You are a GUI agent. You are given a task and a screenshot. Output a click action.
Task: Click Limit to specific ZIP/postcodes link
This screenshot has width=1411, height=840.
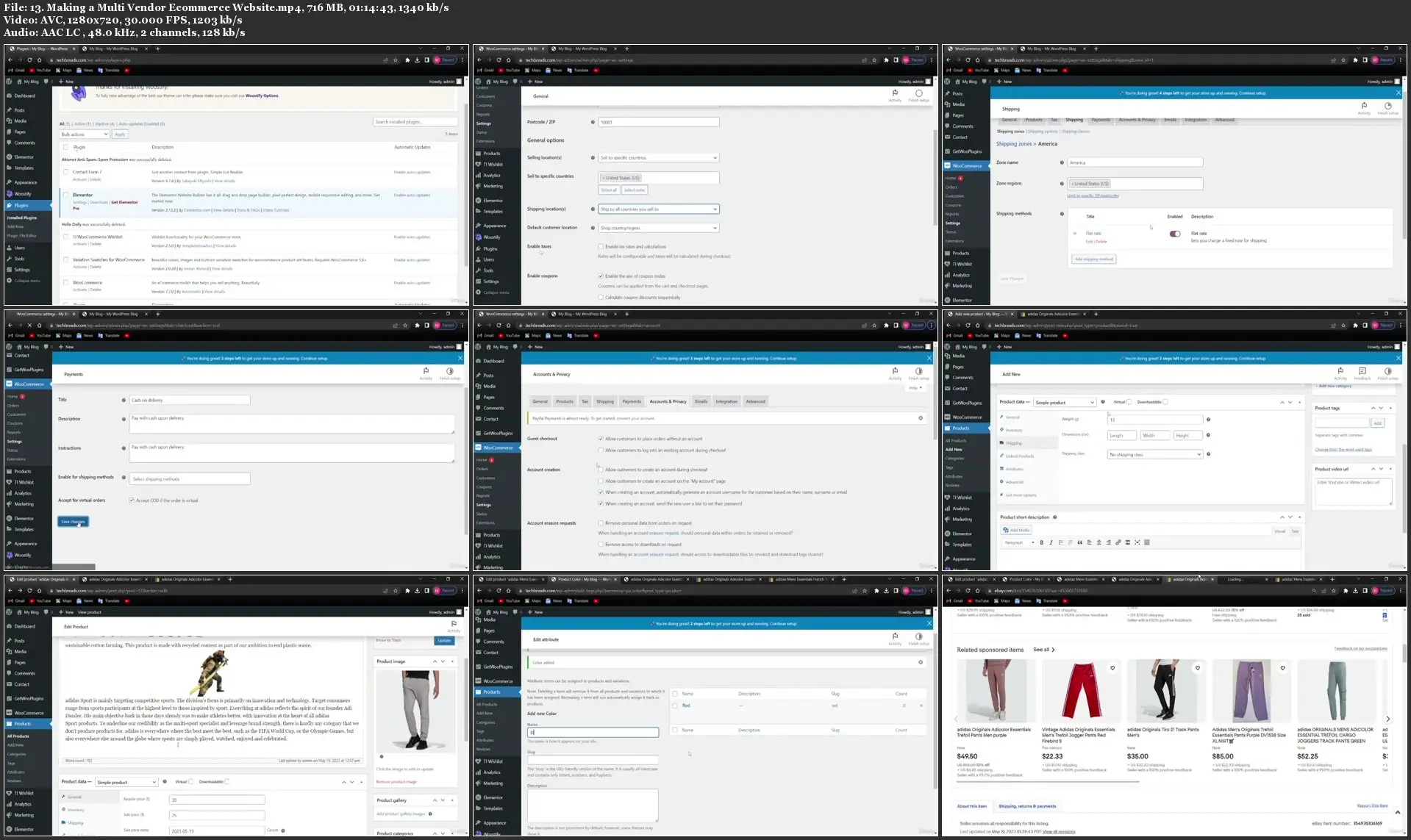(x=1093, y=195)
